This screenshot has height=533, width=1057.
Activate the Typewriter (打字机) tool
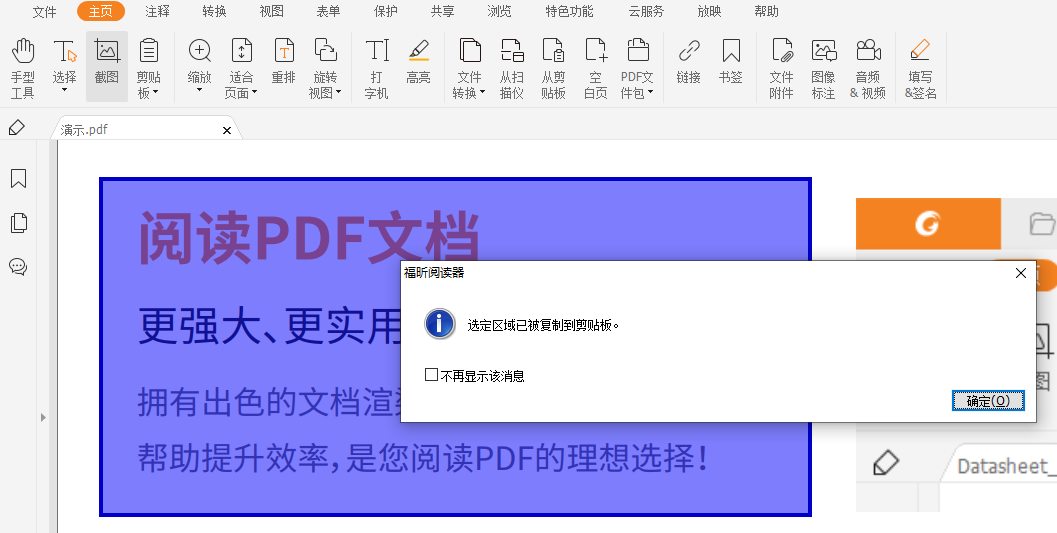pyautogui.click(x=376, y=68)
